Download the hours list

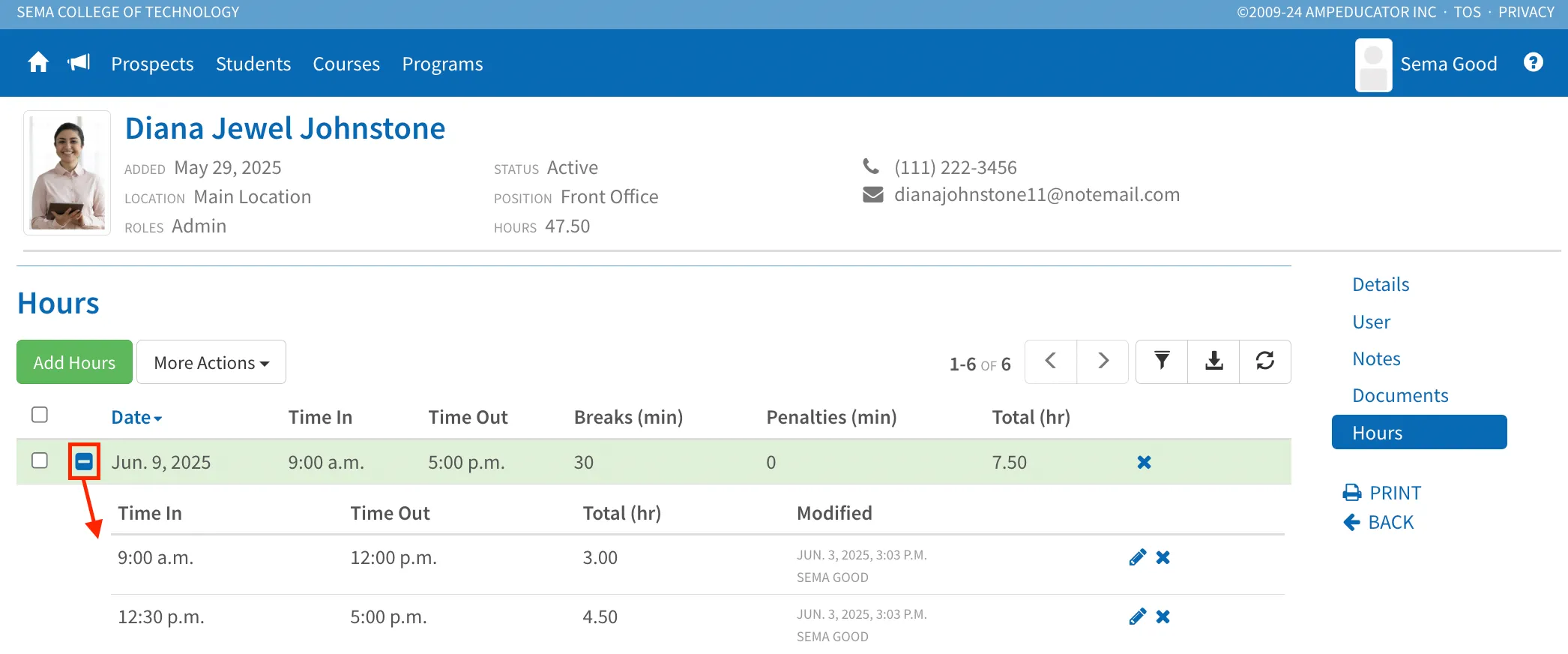[x=1213, y=361]
